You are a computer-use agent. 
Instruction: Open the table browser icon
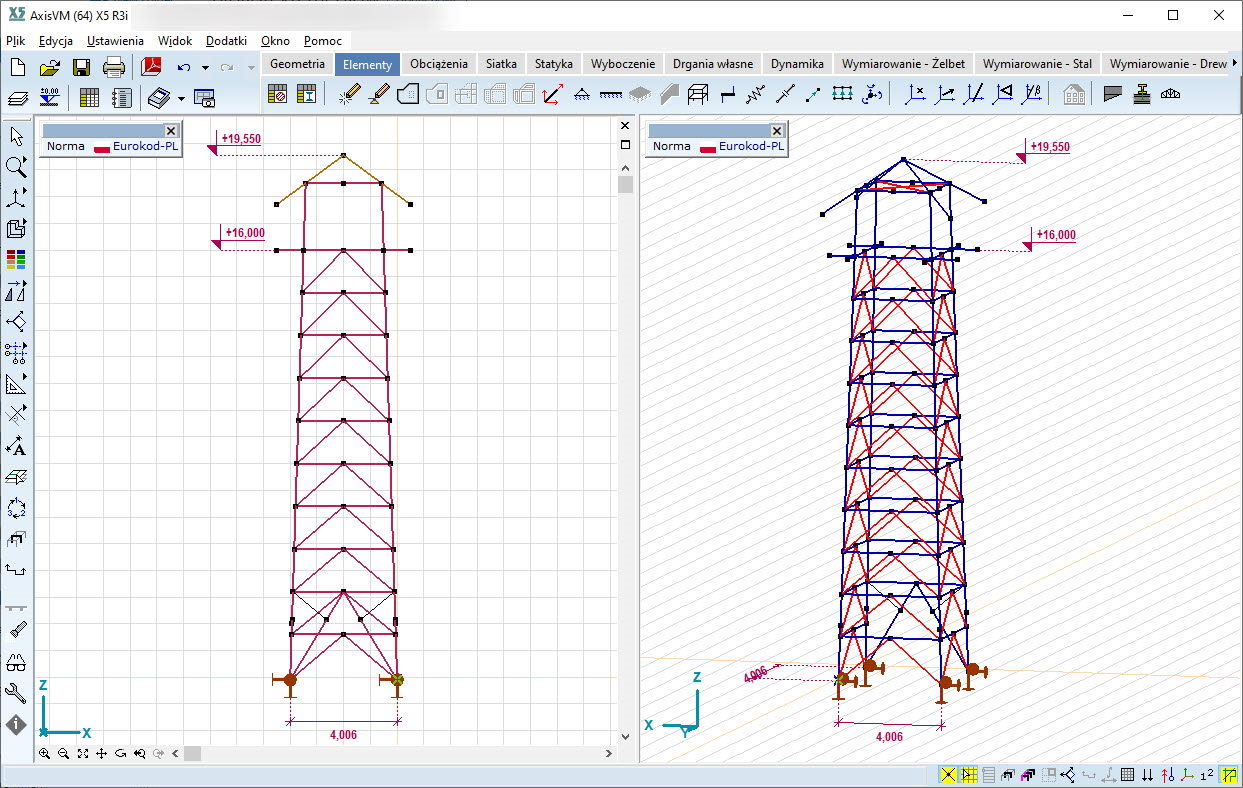click(x=89, y=98)
